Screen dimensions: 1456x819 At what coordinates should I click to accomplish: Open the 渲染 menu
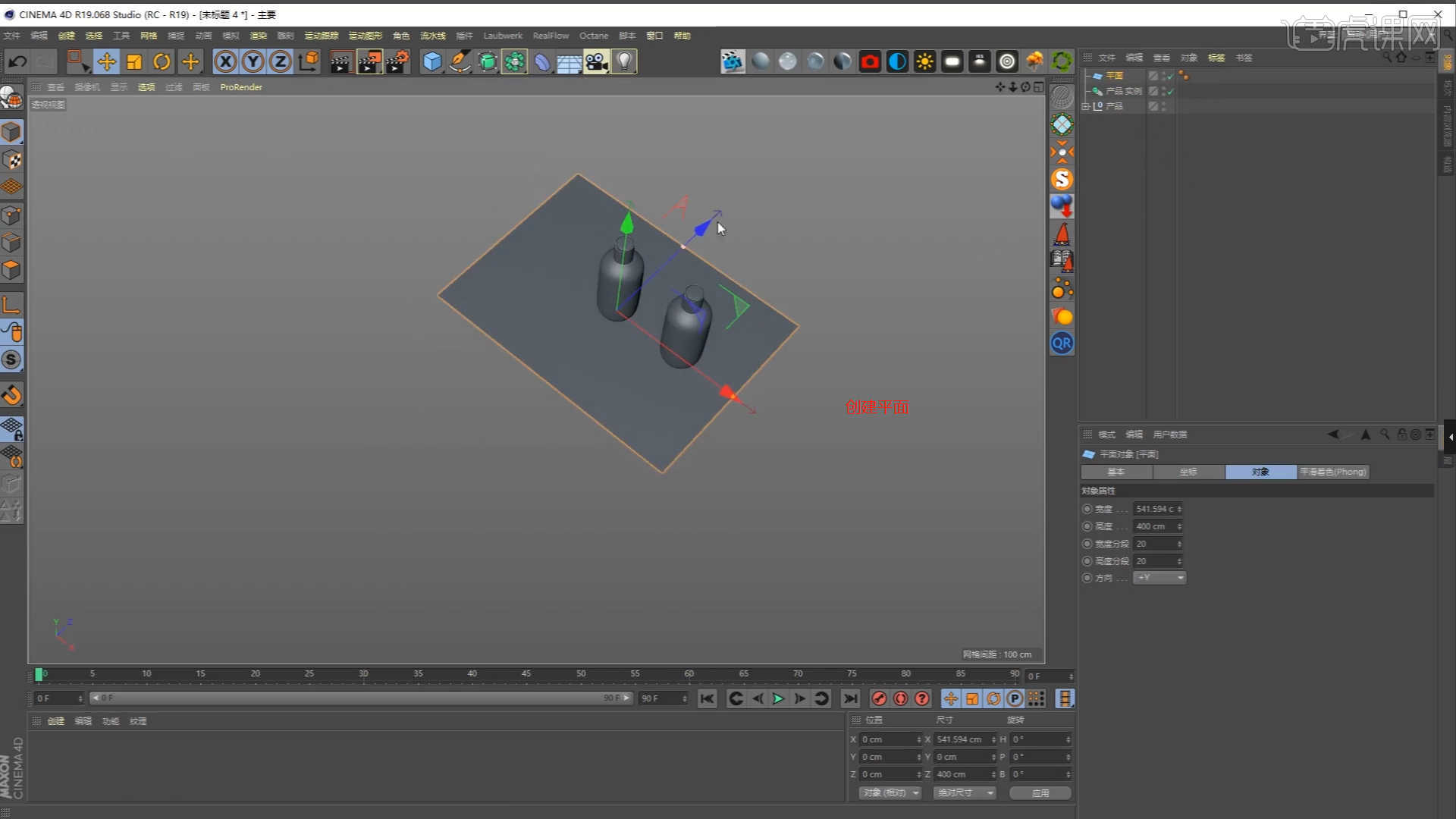point(259,36)
